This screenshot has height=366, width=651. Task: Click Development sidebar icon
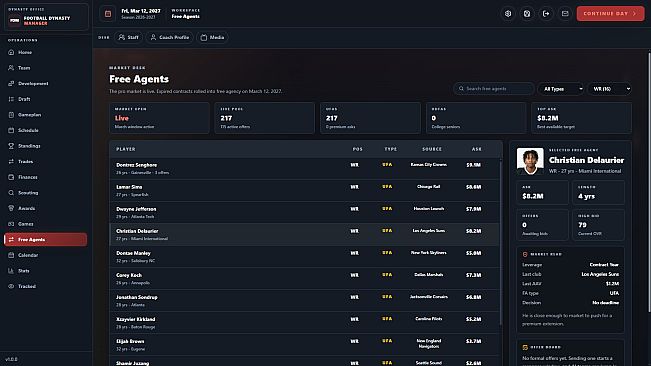(x=11, y=83)
